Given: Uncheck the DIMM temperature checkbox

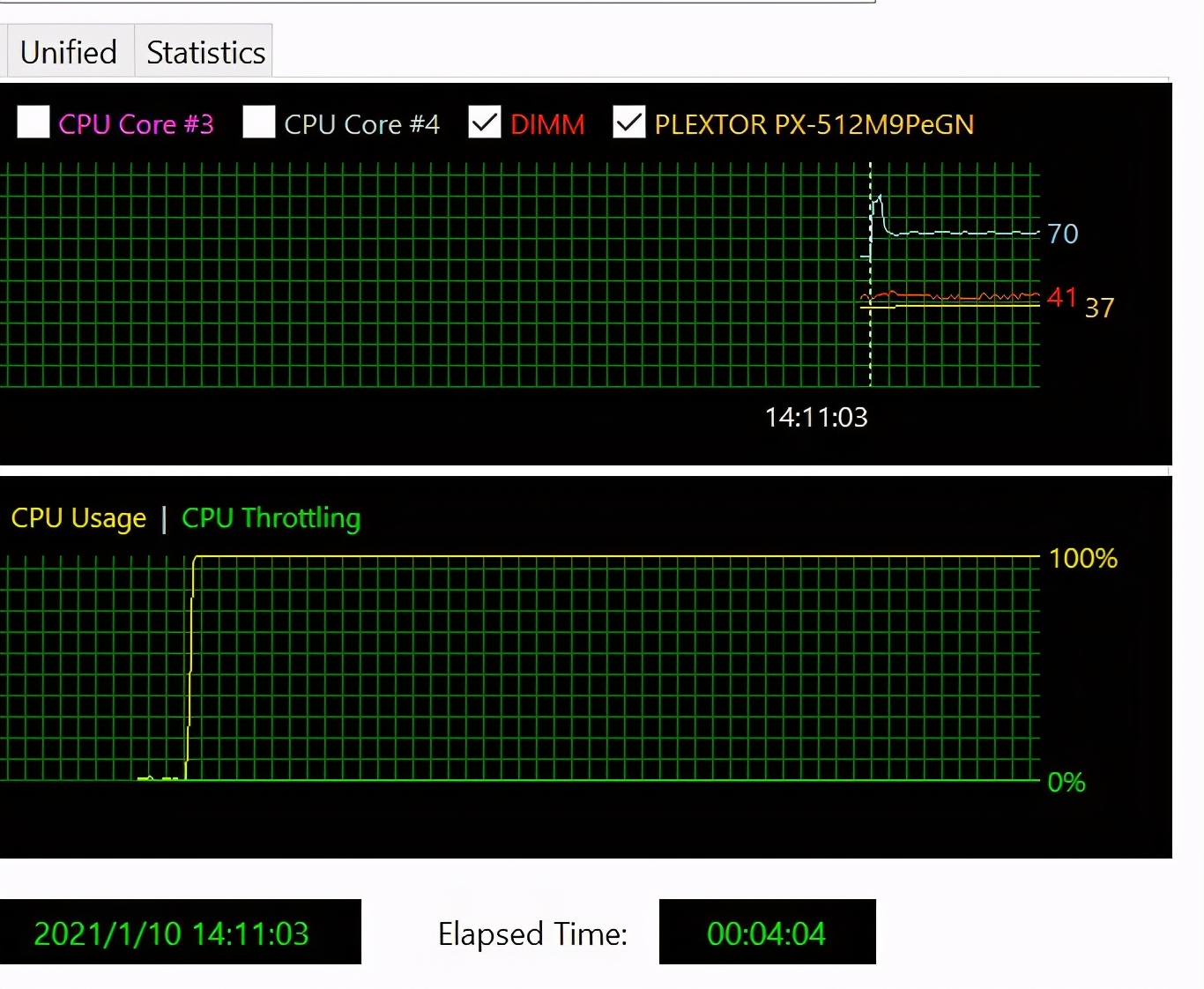Looking at the screenshot, I should coord(485,122).
